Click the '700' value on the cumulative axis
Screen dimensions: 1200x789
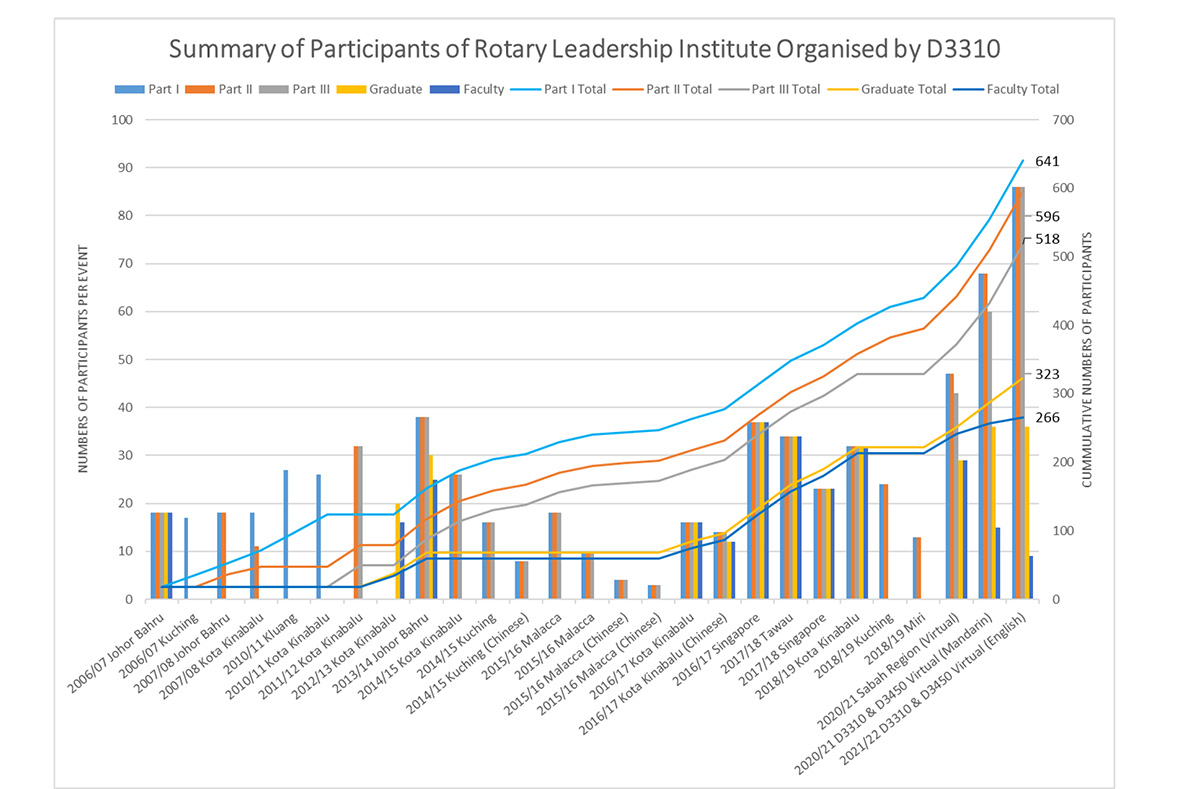click(1061, 120)
